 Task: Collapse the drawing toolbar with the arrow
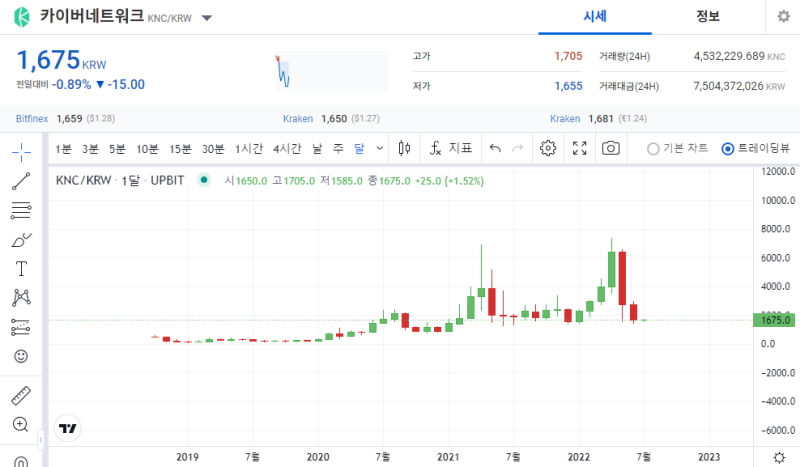pos(41,439)
